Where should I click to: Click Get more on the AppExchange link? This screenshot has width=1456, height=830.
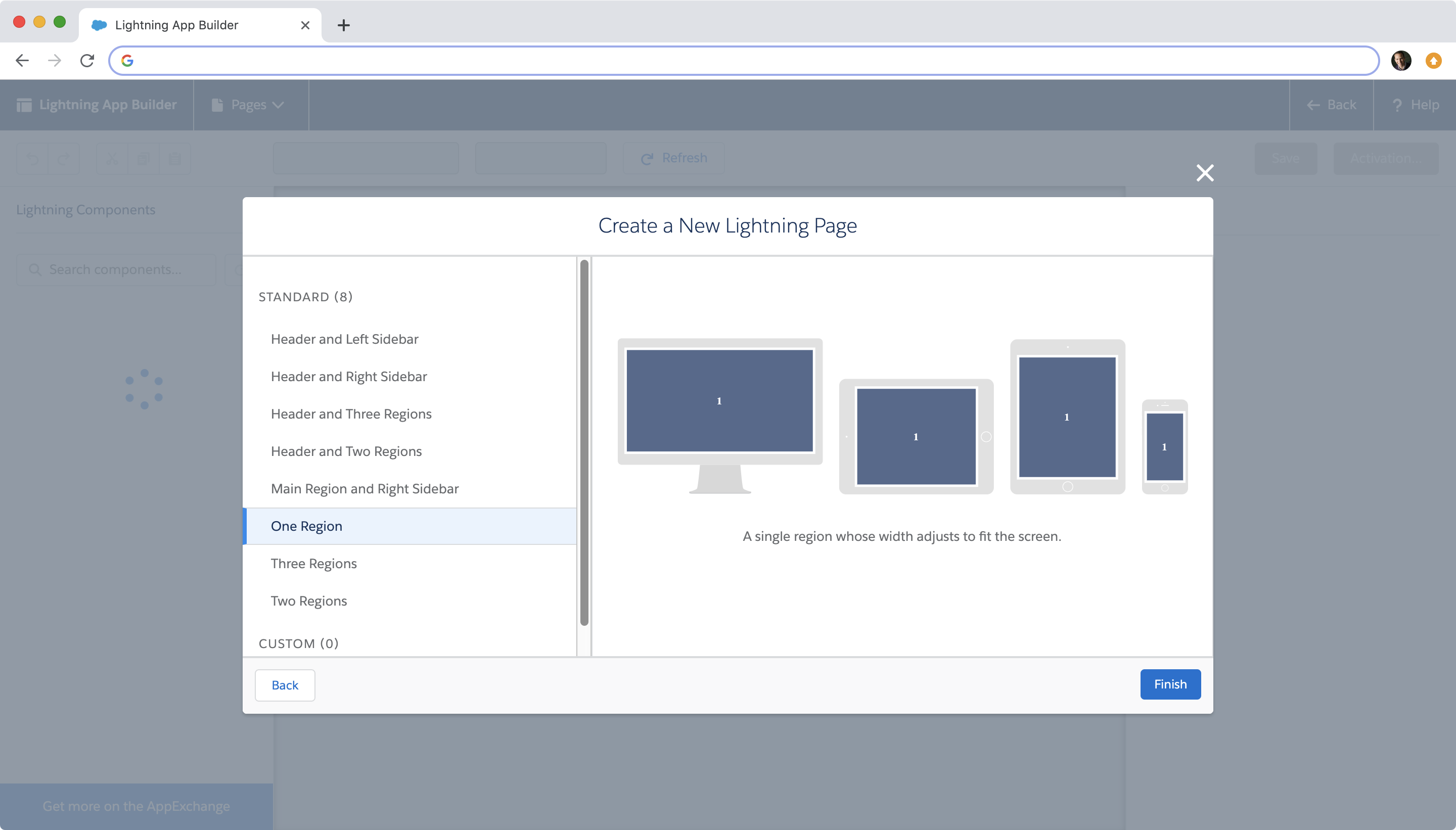click(x=136, y=806)
